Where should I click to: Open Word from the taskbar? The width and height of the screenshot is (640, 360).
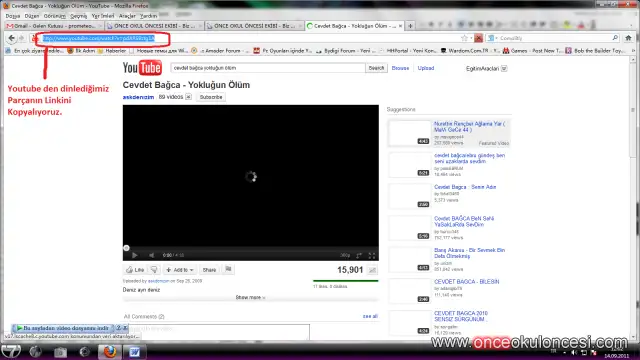click(x=134, y=352)
